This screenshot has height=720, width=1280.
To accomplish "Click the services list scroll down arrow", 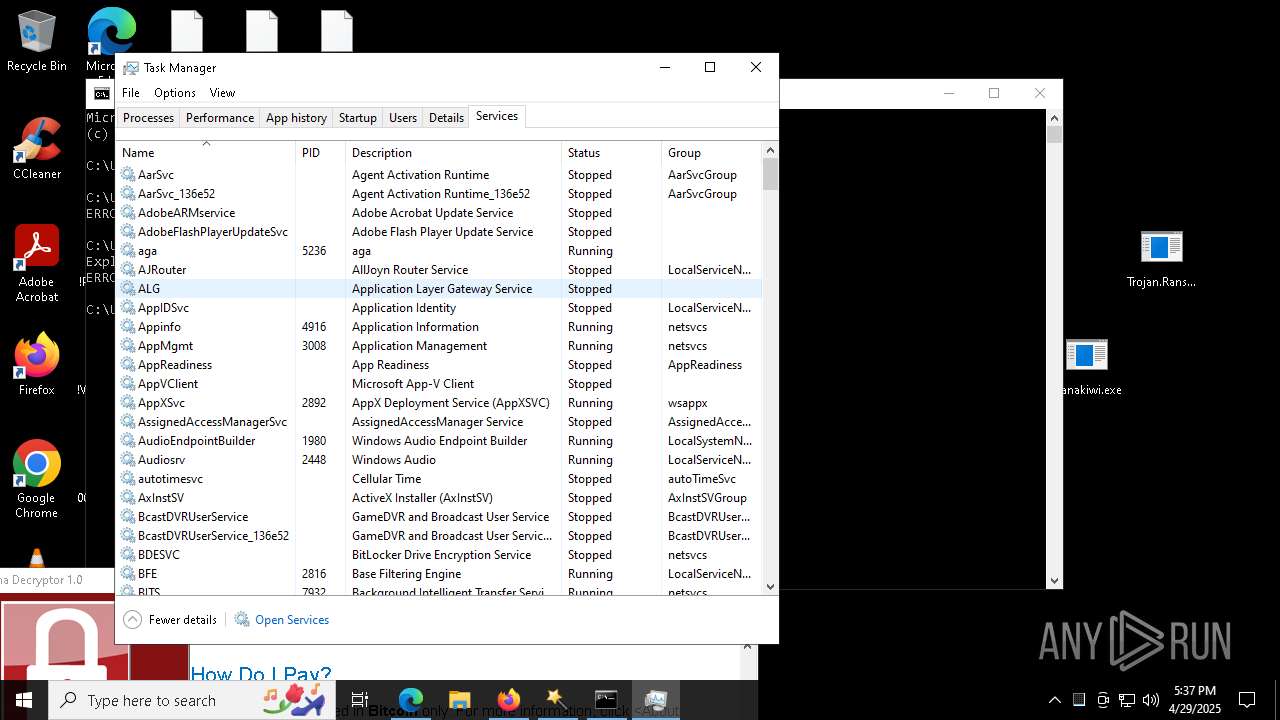I will pyautogui.click(x=770, y=586).
